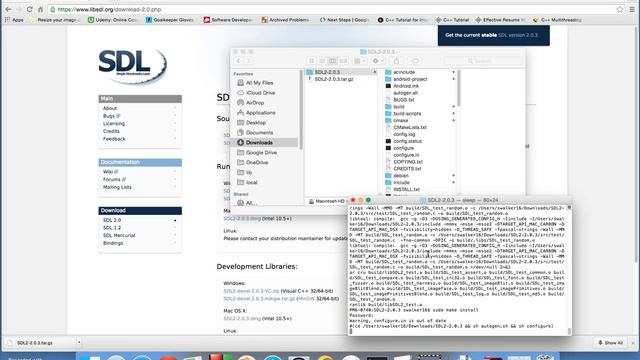640x360 pixels.
Task: Select Applications in Finder sidebar
Action: pyautogui.click(x=260, y=113)
